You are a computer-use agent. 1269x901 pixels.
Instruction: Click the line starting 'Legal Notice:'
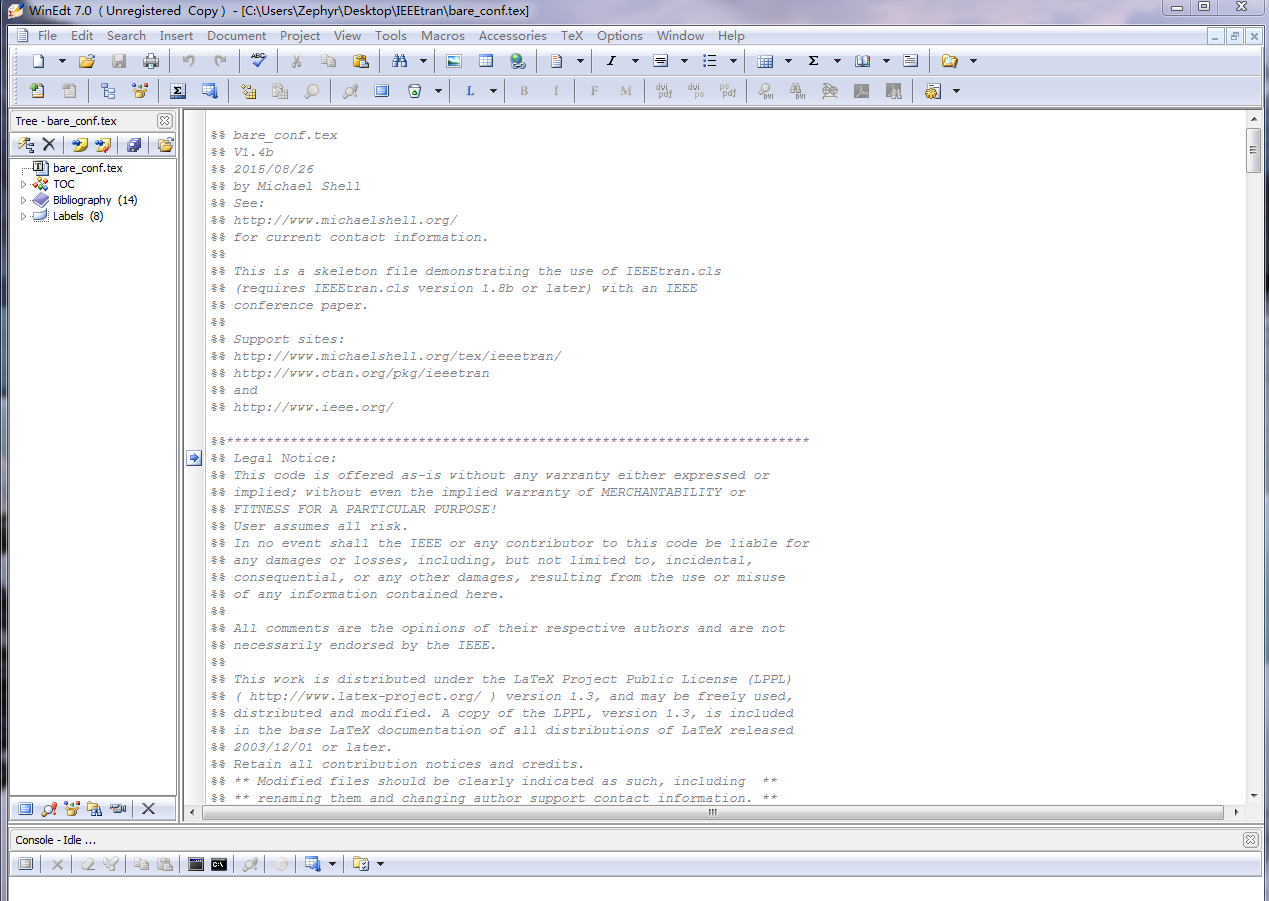tap(274, 458)
